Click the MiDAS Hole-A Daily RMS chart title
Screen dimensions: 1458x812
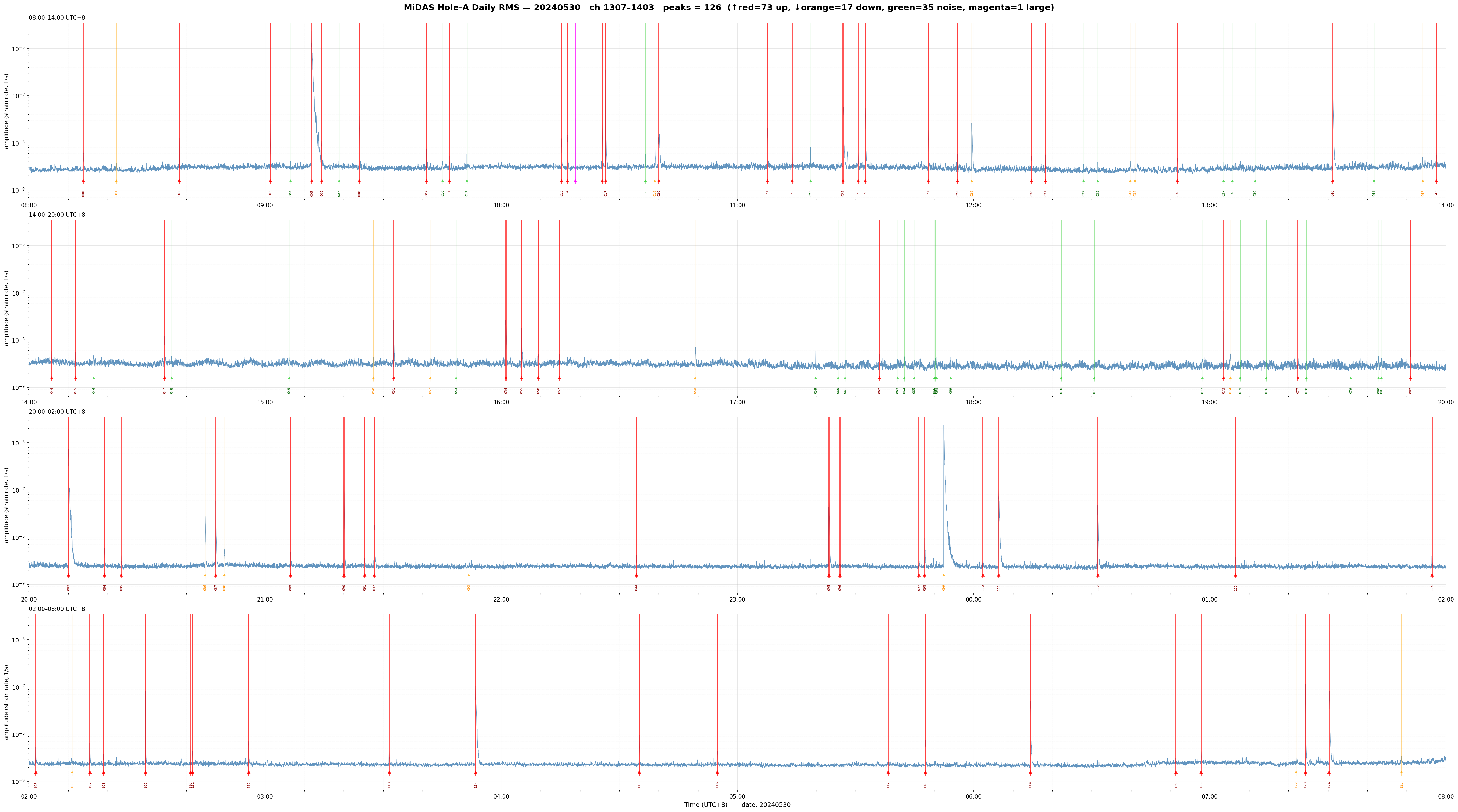click(728, 8)
